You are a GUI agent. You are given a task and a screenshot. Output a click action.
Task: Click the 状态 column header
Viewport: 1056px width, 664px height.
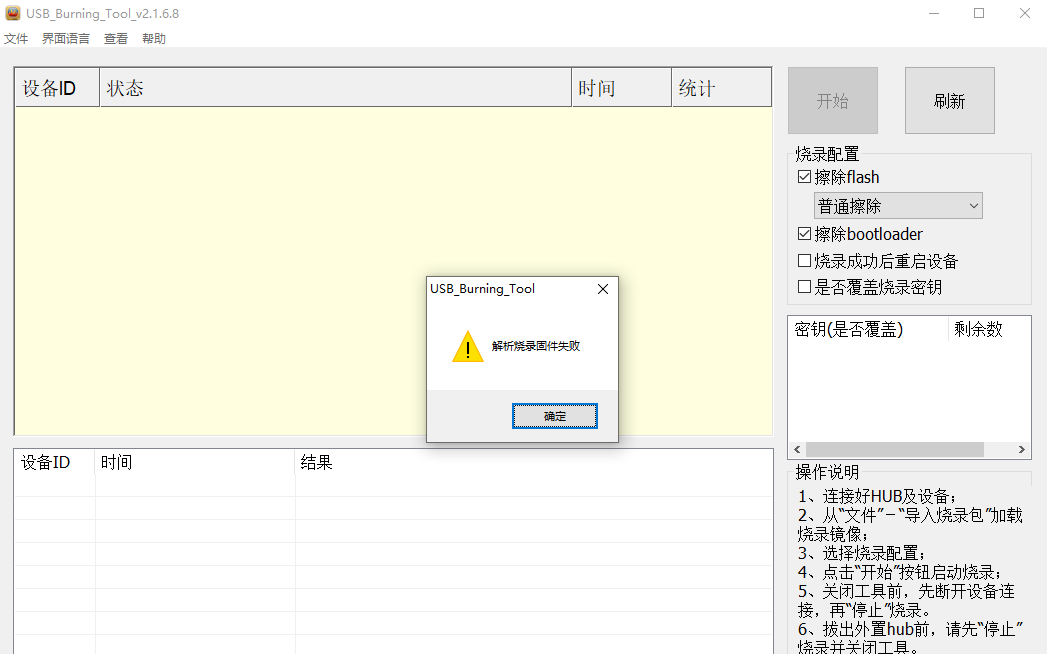pyautogui.click(x=335, y=88)
